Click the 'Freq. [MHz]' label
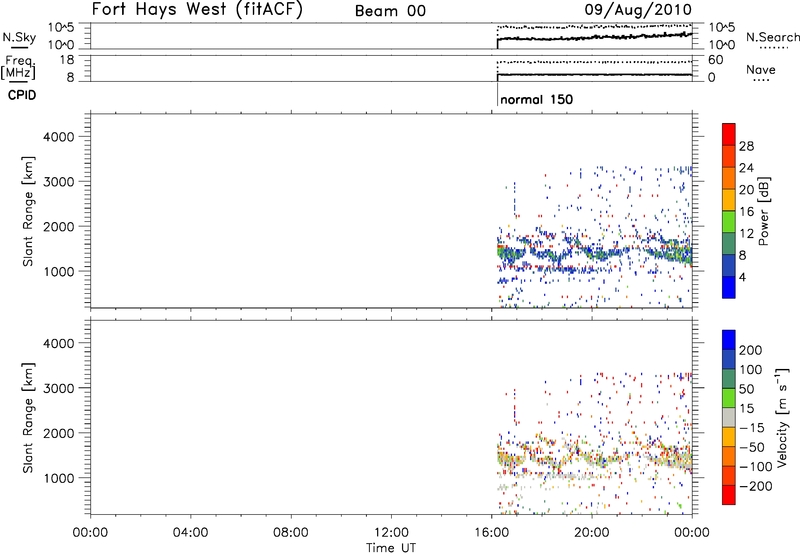 tap(18, 68)
